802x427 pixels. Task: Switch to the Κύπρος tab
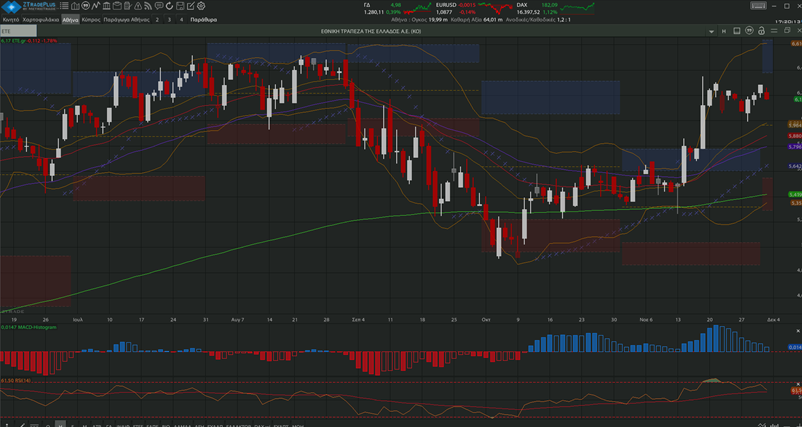pyautogui.click(x=91, y=19)
